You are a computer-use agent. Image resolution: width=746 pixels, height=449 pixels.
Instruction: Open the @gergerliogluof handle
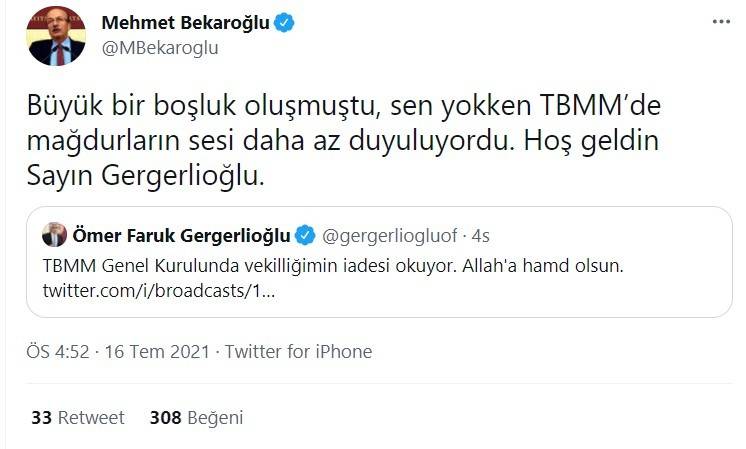[x=390, y=236]
